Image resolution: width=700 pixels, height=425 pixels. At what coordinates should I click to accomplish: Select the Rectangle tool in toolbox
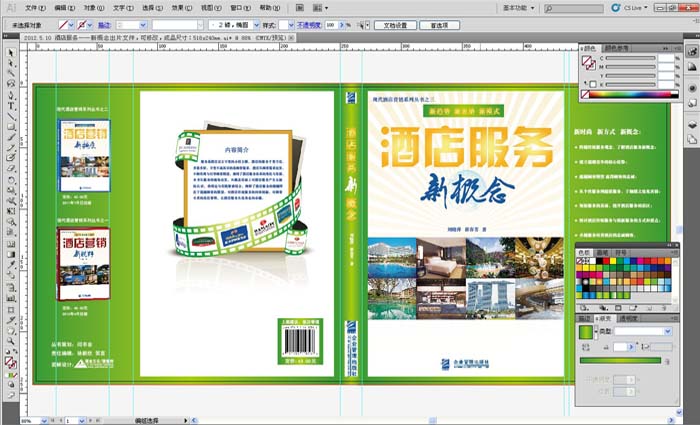[x=11, y=127]
